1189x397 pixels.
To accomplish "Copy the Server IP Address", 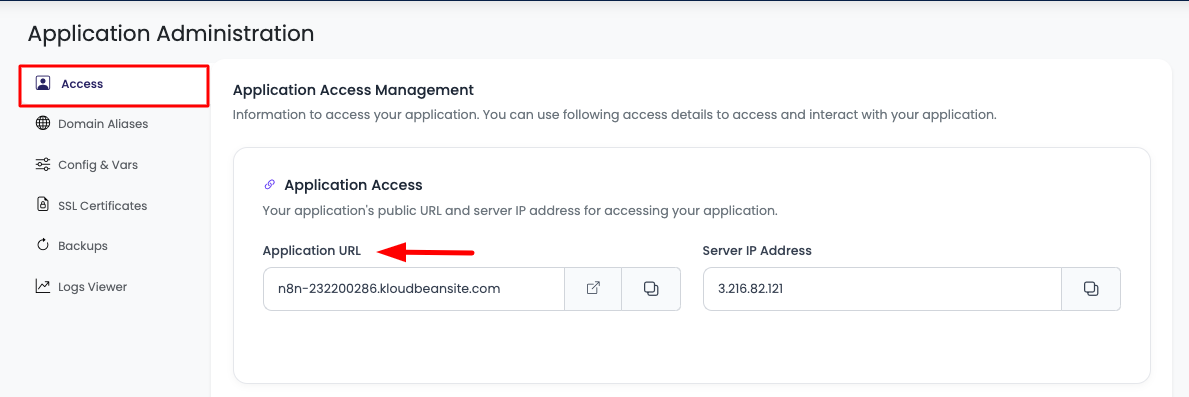I will 1090,289.
